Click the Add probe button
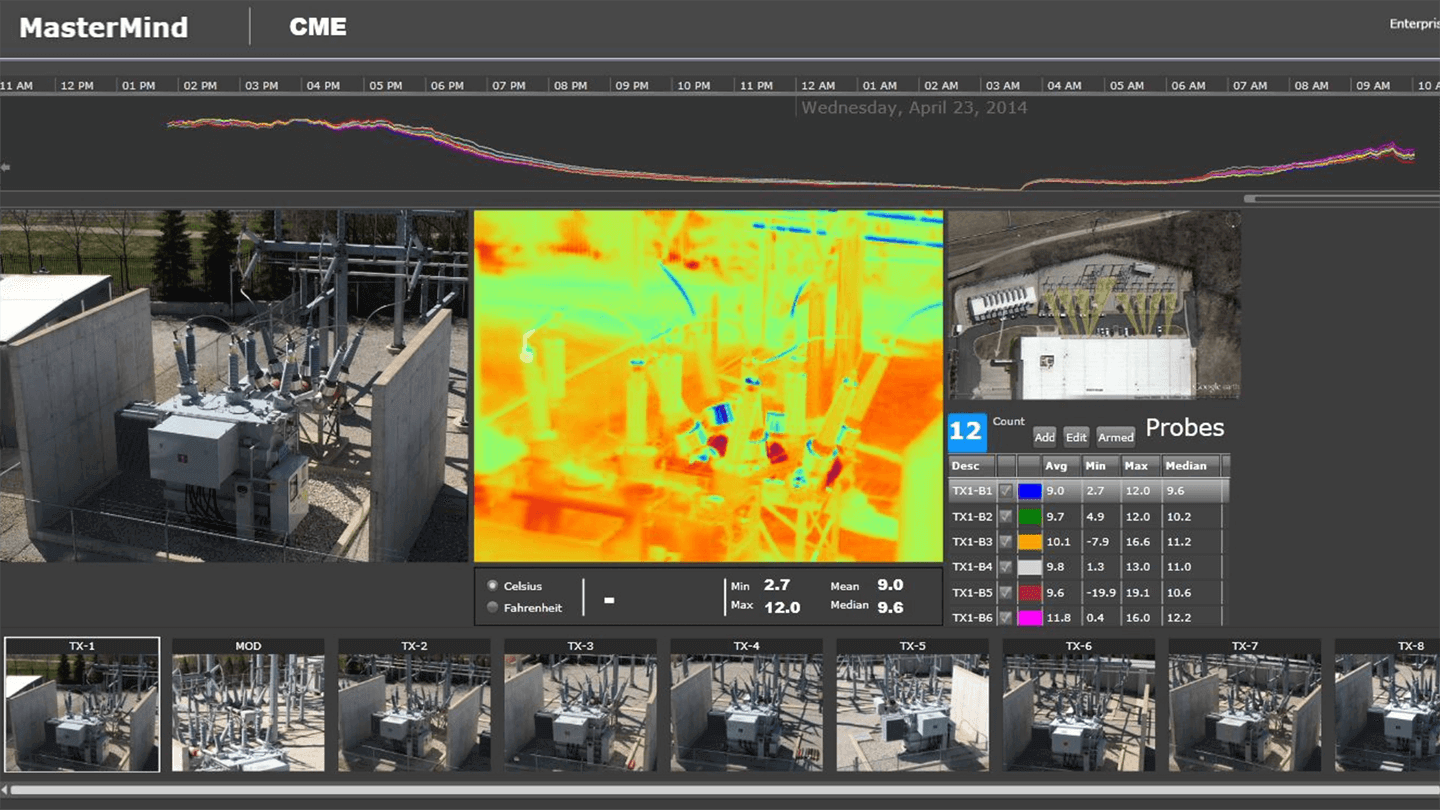Screen dimensions: 1440x810 [1044, 437]
